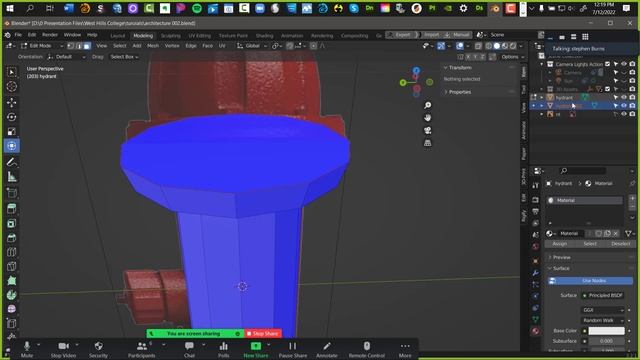Enable vertex select mode

point(71,46)
